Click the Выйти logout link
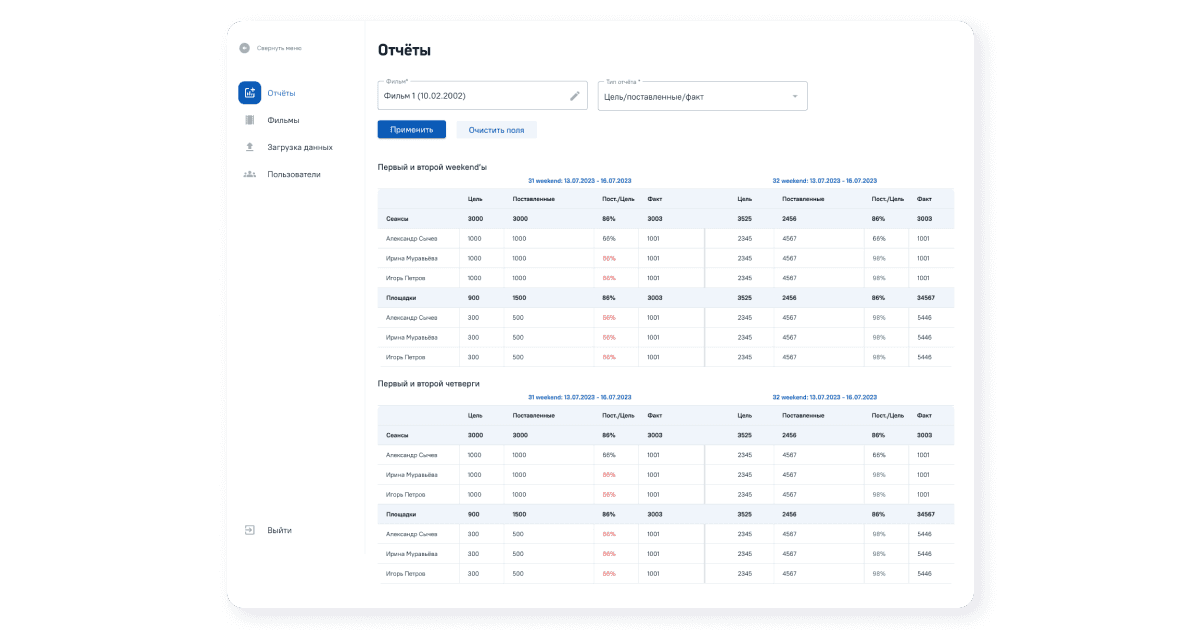Image resolution: width=1200 pixels, height=630 pixels. point(279,530)
